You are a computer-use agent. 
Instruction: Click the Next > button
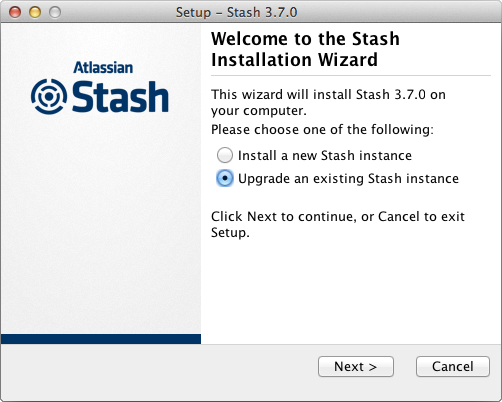click(356, 367)
